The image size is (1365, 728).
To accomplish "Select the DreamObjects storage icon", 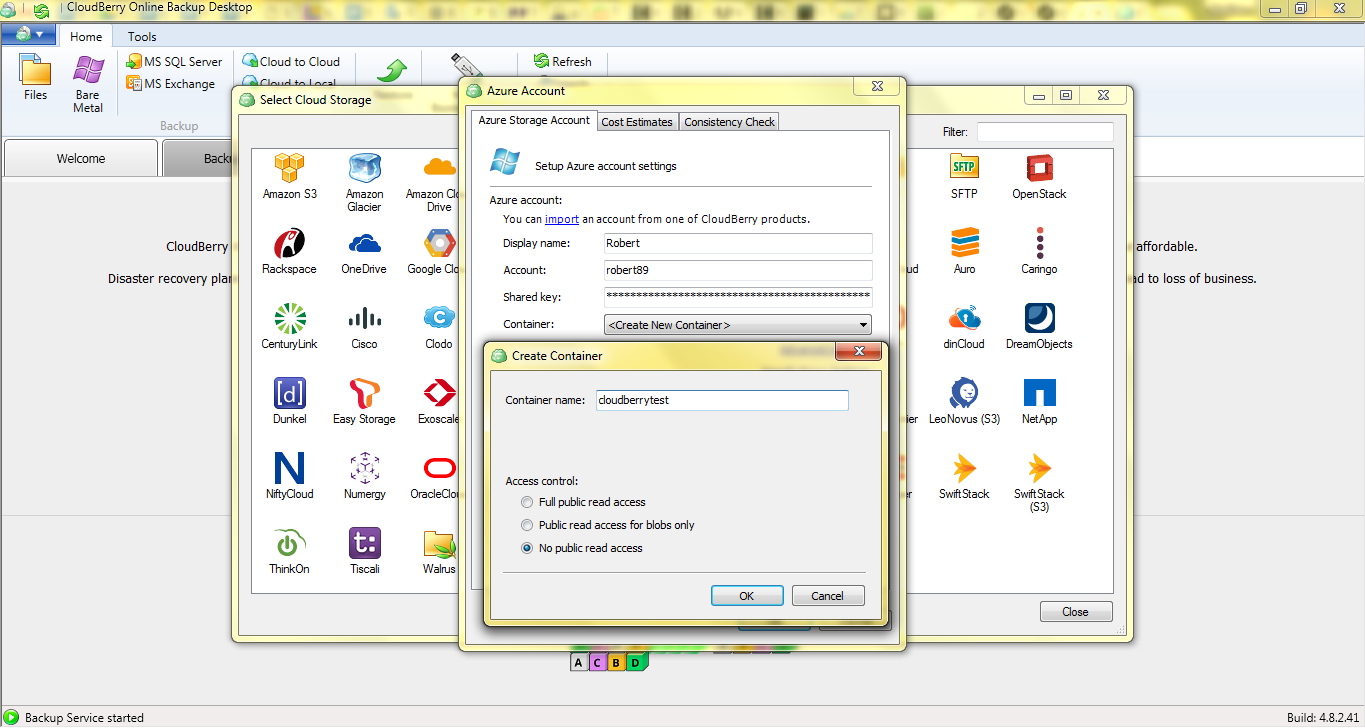I will point(1039,320).
